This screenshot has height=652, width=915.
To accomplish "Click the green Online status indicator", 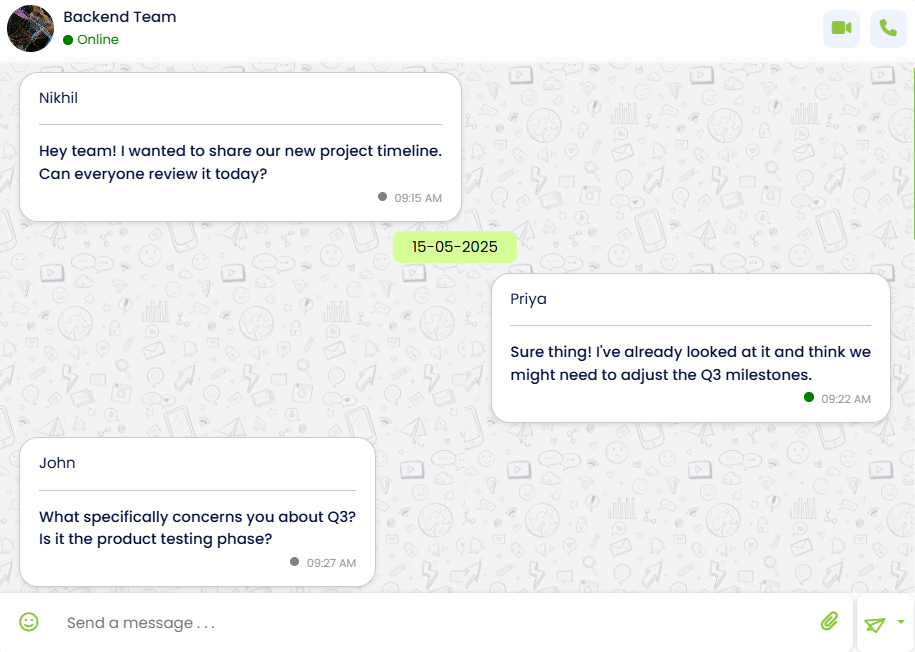I will point(68,40).
